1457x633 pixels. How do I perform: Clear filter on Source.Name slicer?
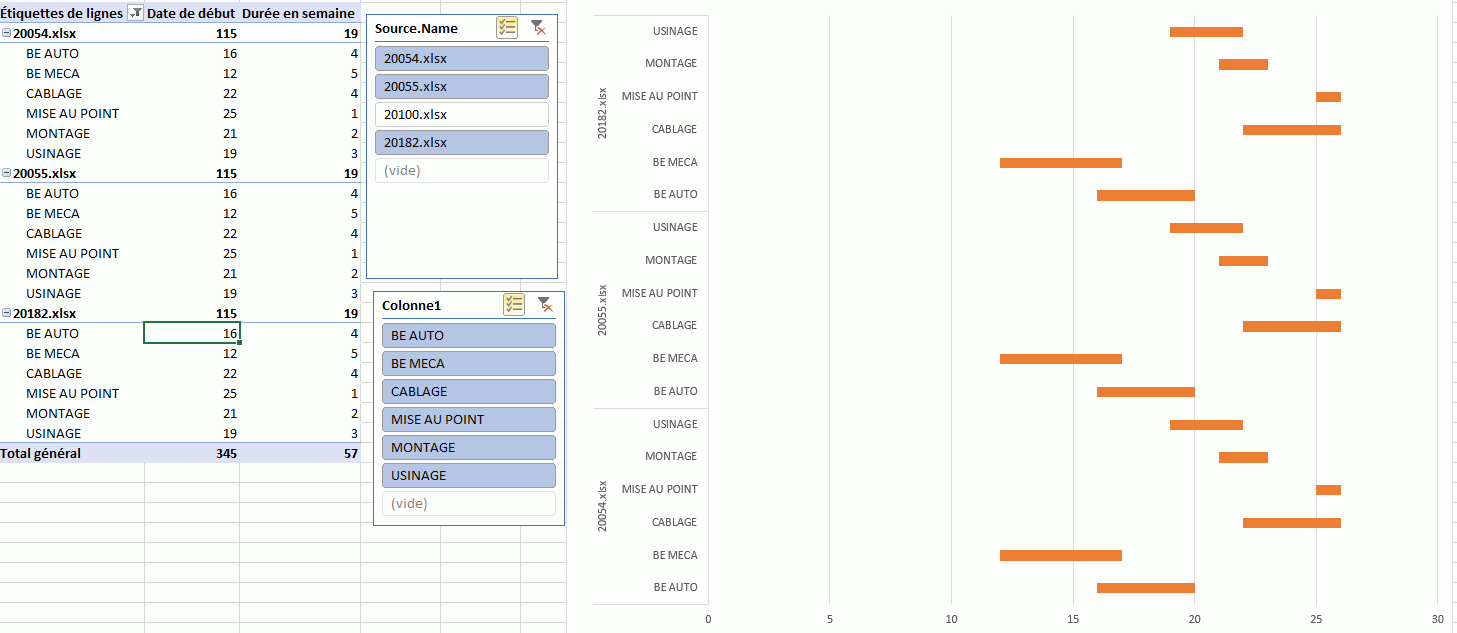point(538,28)
